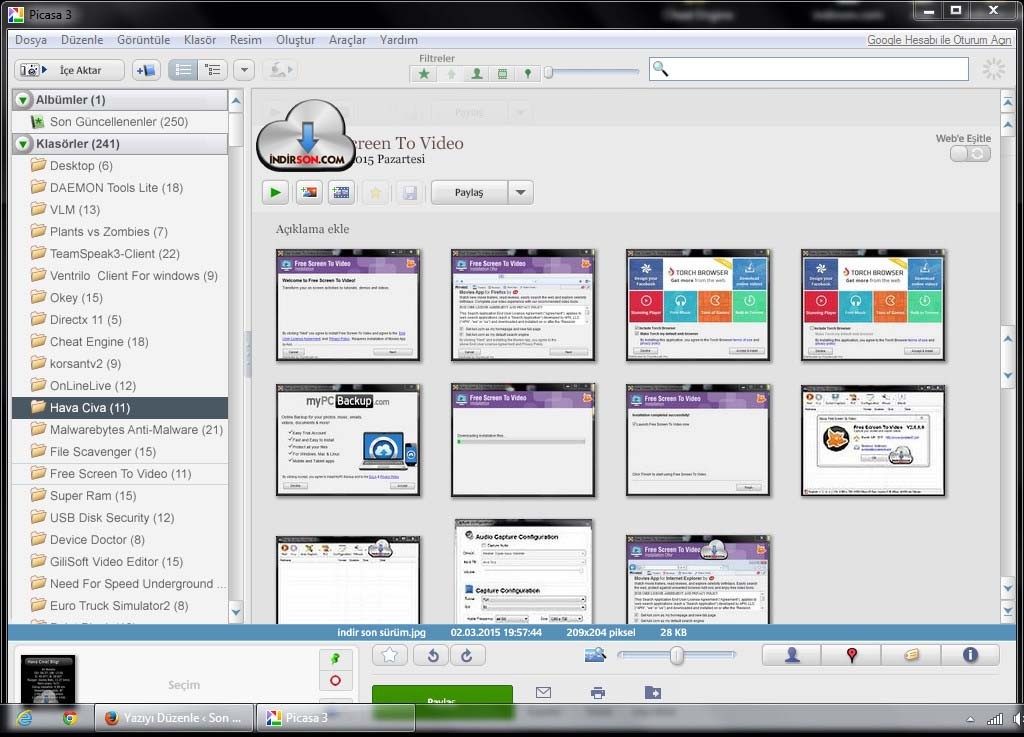Toggle the faces filter with the person icon
This screenshot has height=737, width=1024.
point(477,74)
